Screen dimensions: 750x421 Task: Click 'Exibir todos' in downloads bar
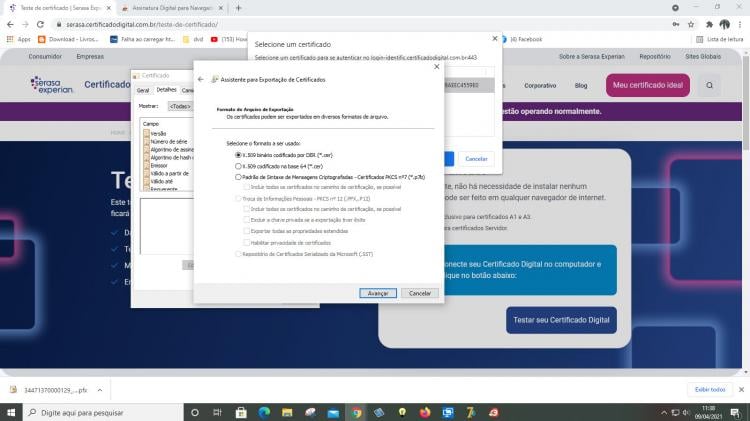tap(710, 390)
